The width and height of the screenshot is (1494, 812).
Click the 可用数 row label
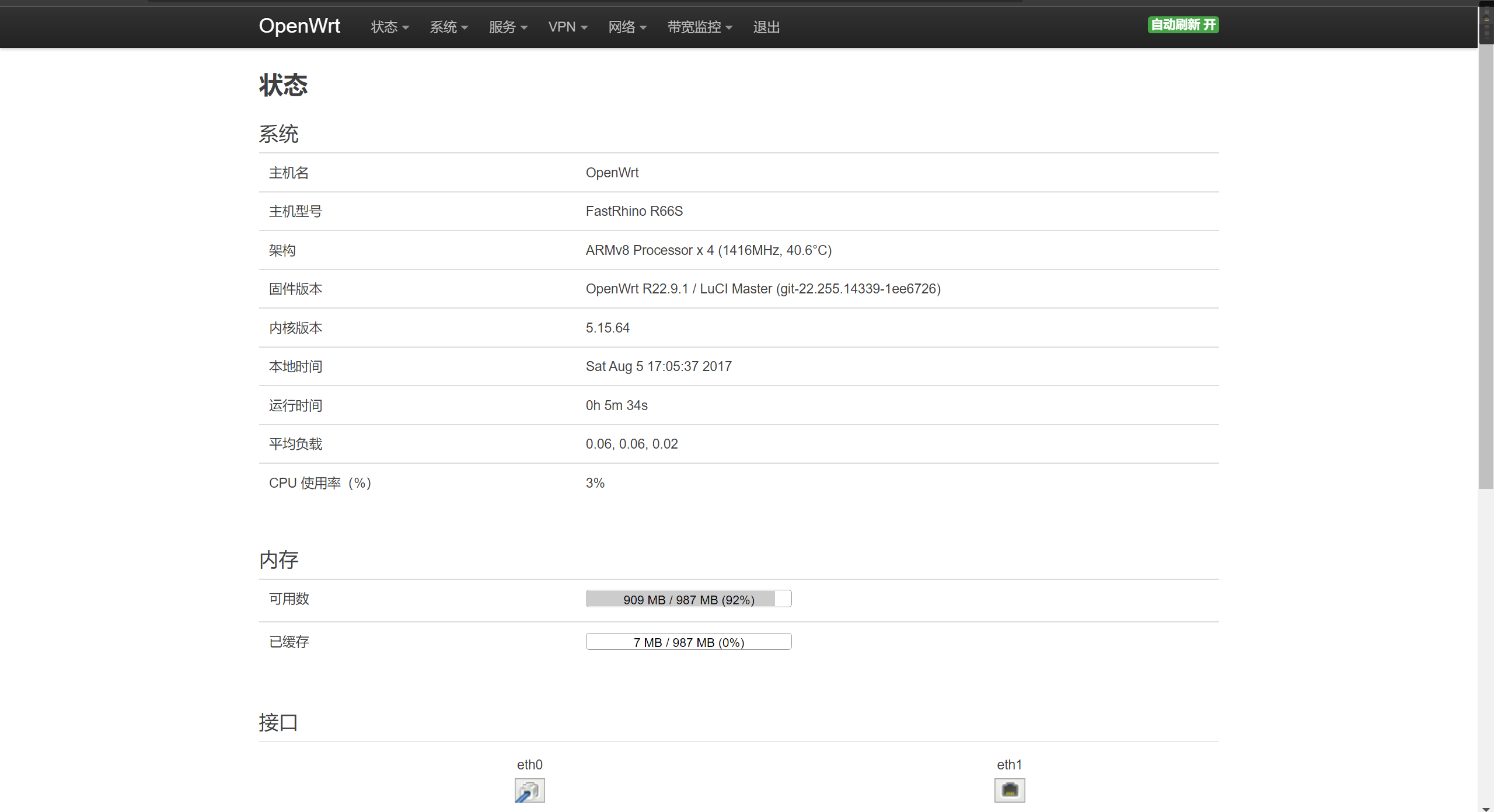tap(289, 599)
